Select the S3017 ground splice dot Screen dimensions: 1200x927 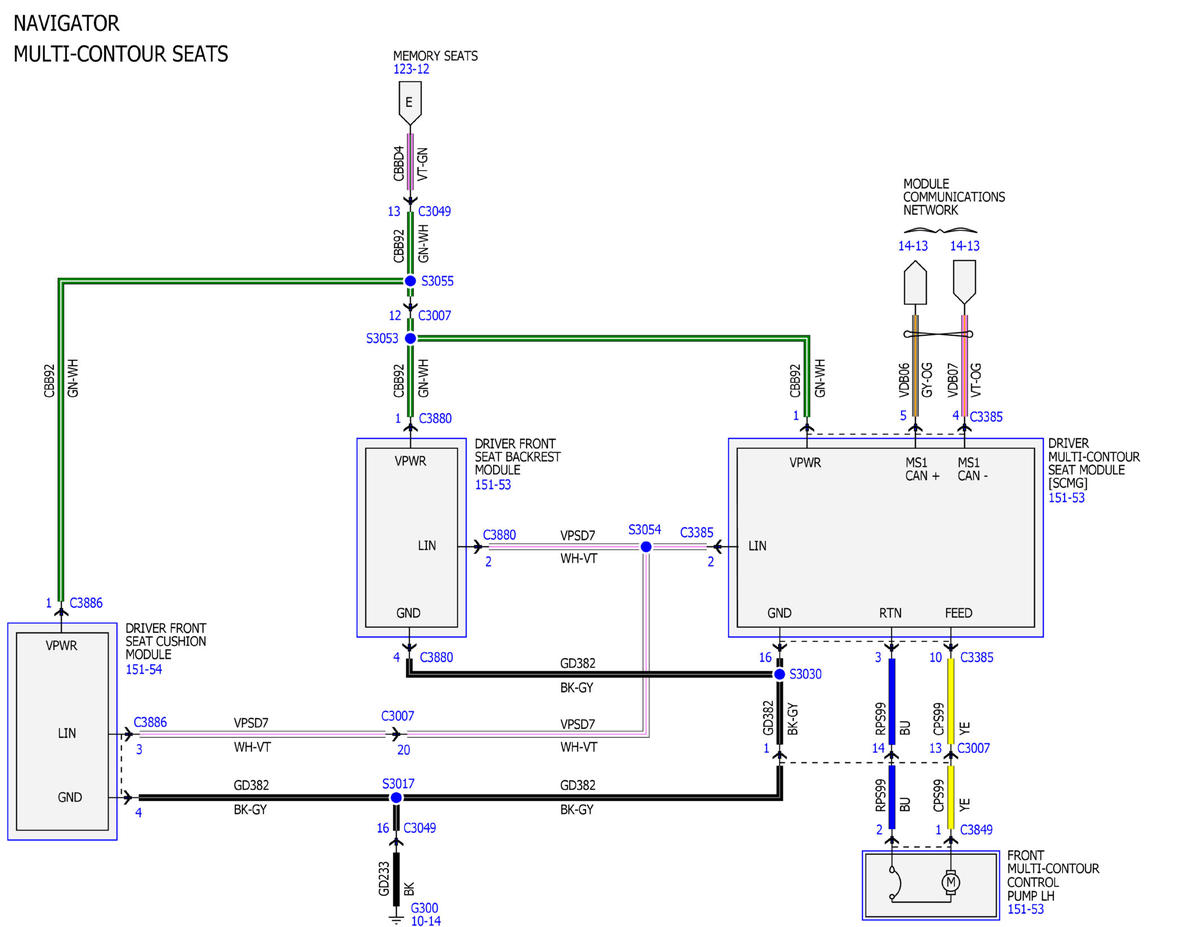[396, 797]
